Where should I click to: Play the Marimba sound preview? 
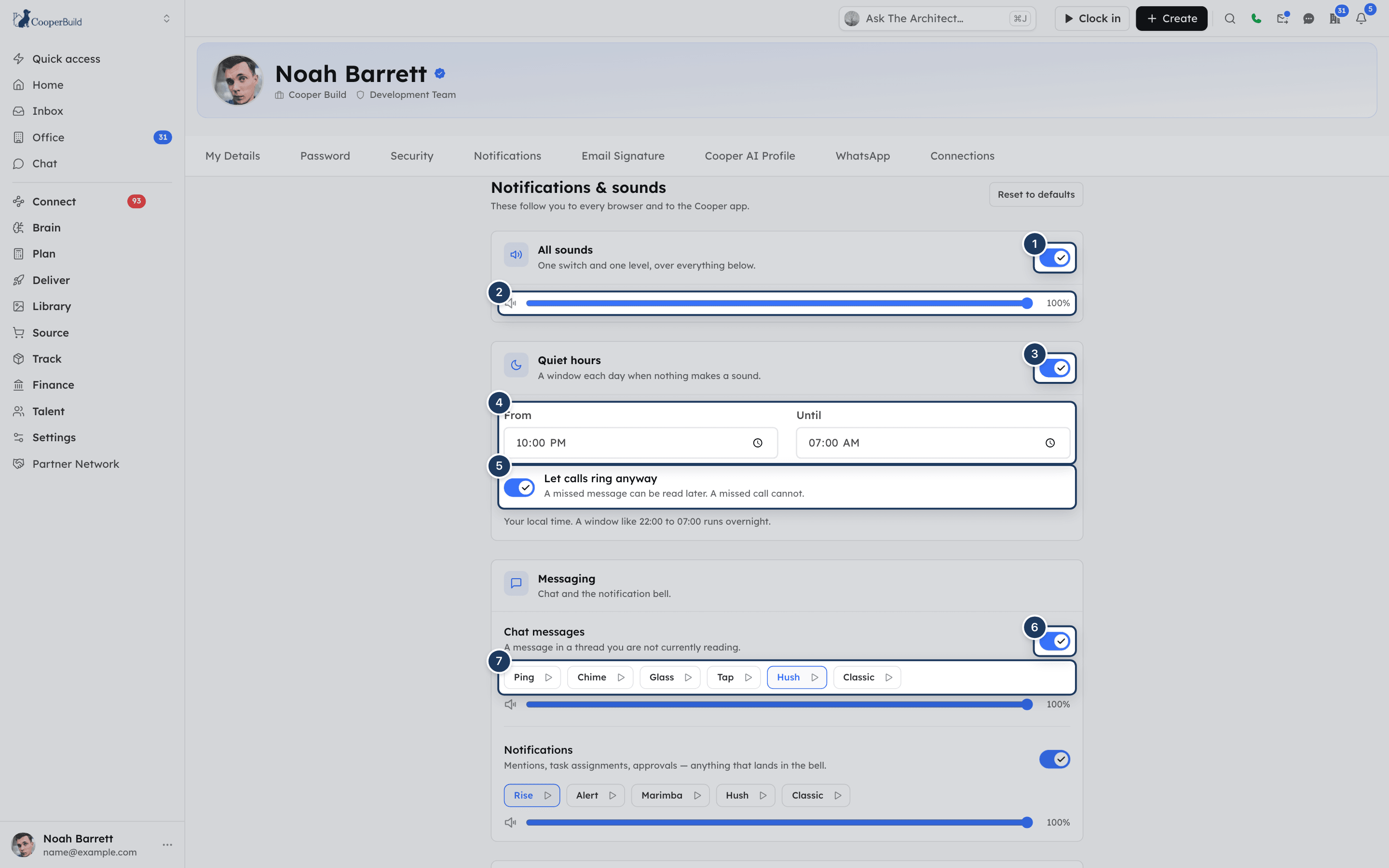[697, 796]
